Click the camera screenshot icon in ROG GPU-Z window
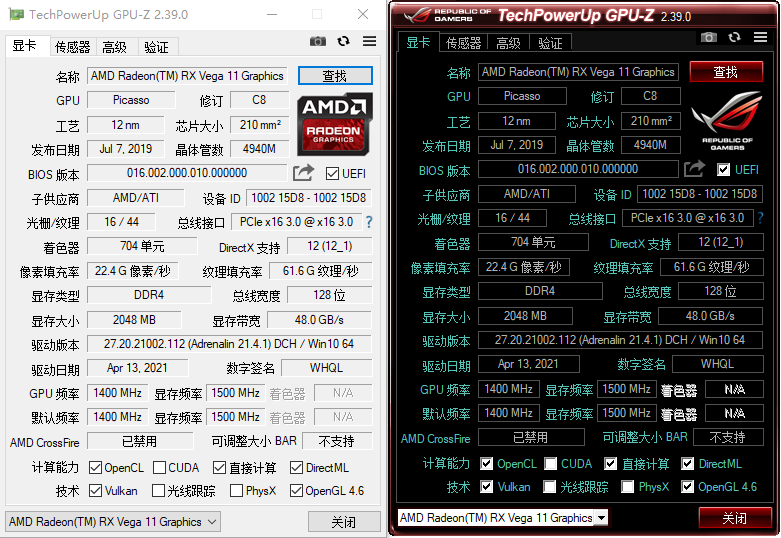This screenshot has height=538, width=781. tap(709, 37)
